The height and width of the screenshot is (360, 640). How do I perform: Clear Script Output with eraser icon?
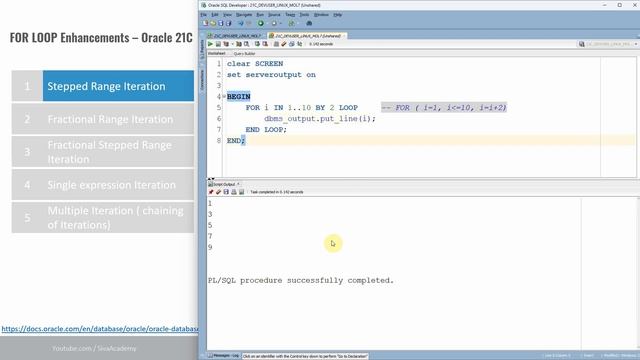(218, 192)
